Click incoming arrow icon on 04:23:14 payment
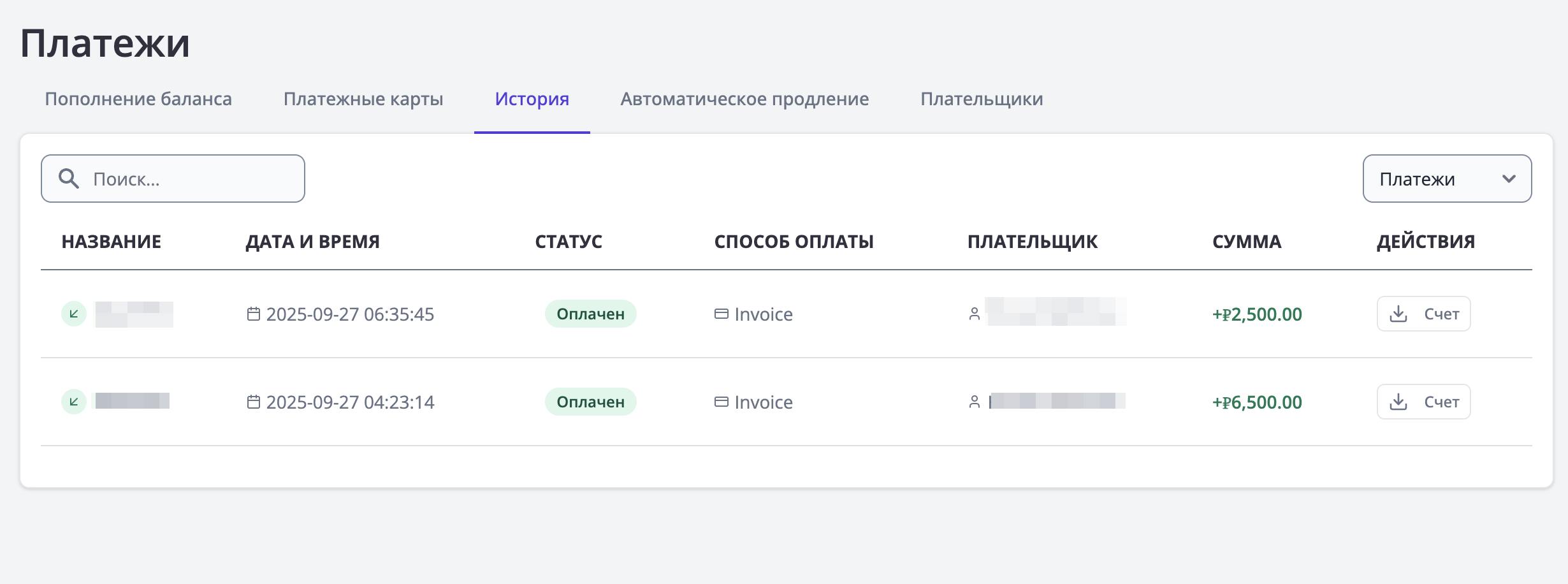Viewport: 1568px width, 584px height. pyautogui.click(x=74, y=402)
